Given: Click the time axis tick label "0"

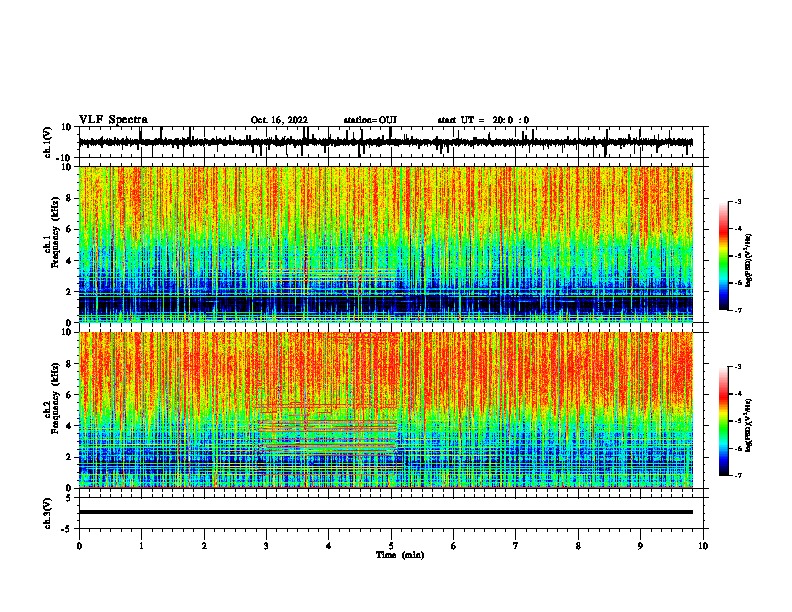Looking at the screenshot, I should point(79,546).
